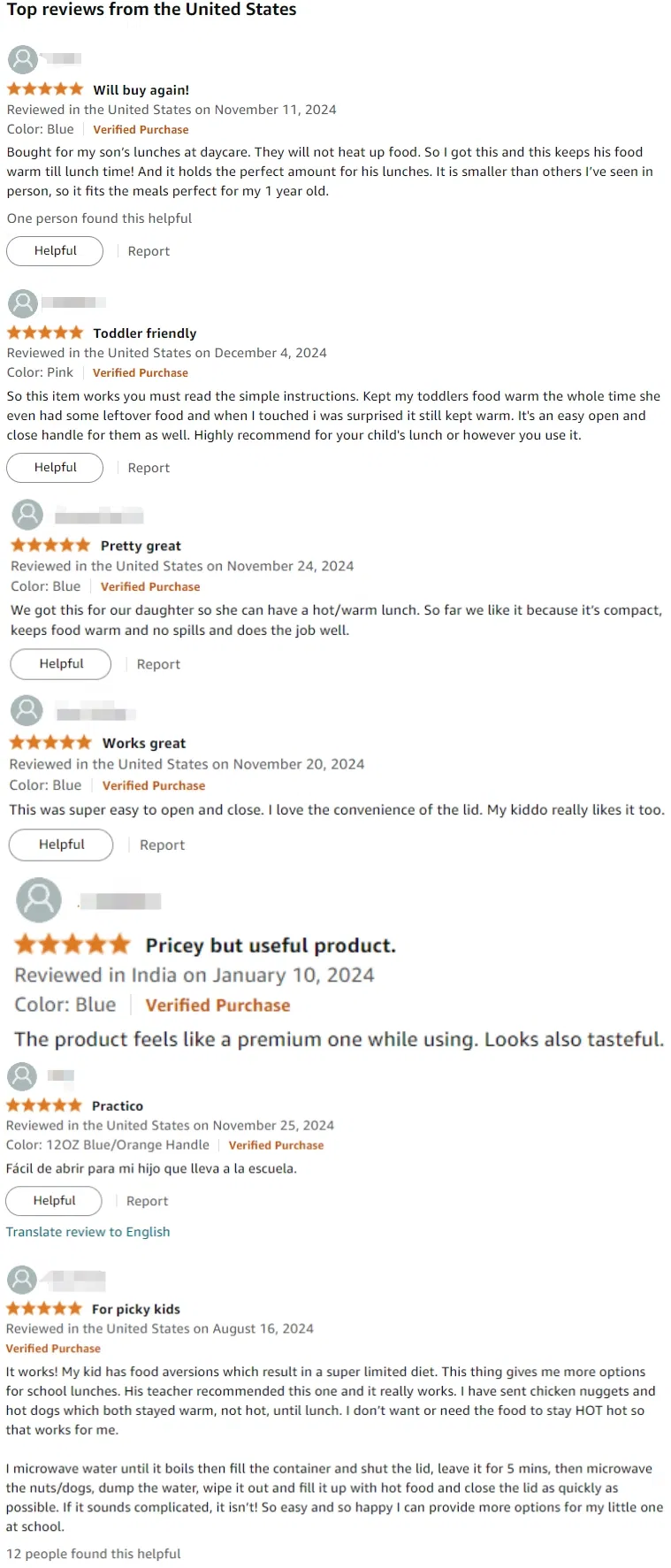Report the "Practico" review

coord(147,1200)
